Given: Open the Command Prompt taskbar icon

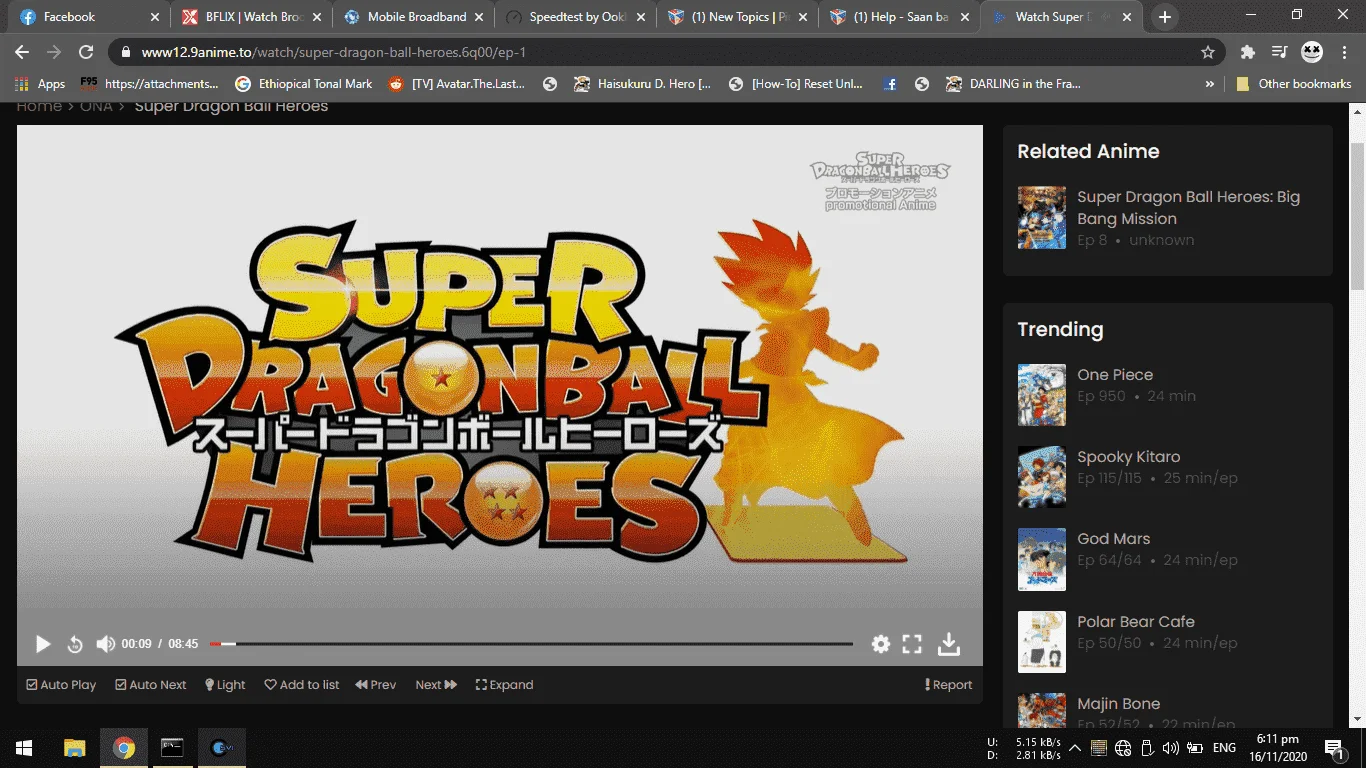Looking at the screenshot, I should [x=172, y=748].
